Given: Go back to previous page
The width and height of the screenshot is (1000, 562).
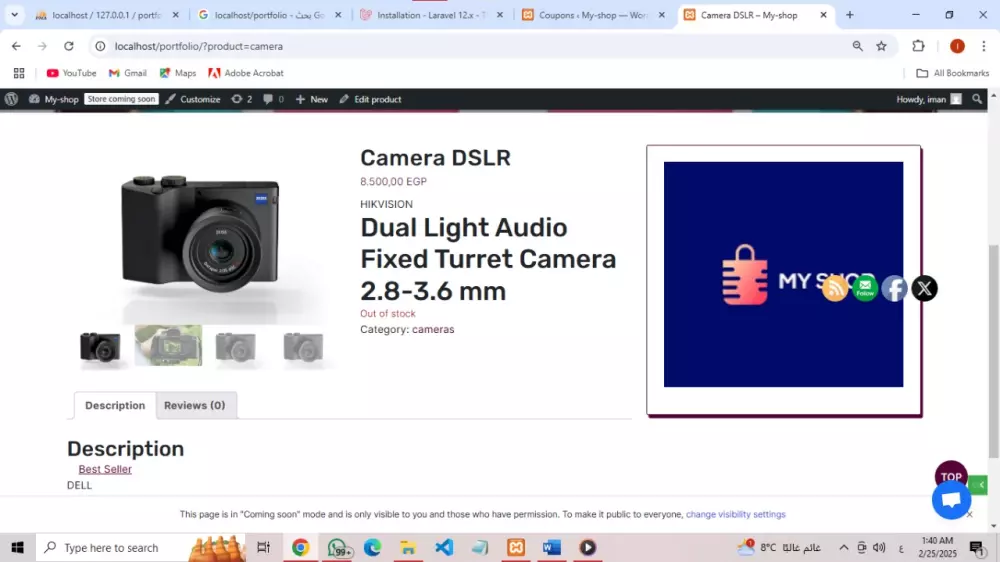Looking at the screenshot, I should 16,46.
